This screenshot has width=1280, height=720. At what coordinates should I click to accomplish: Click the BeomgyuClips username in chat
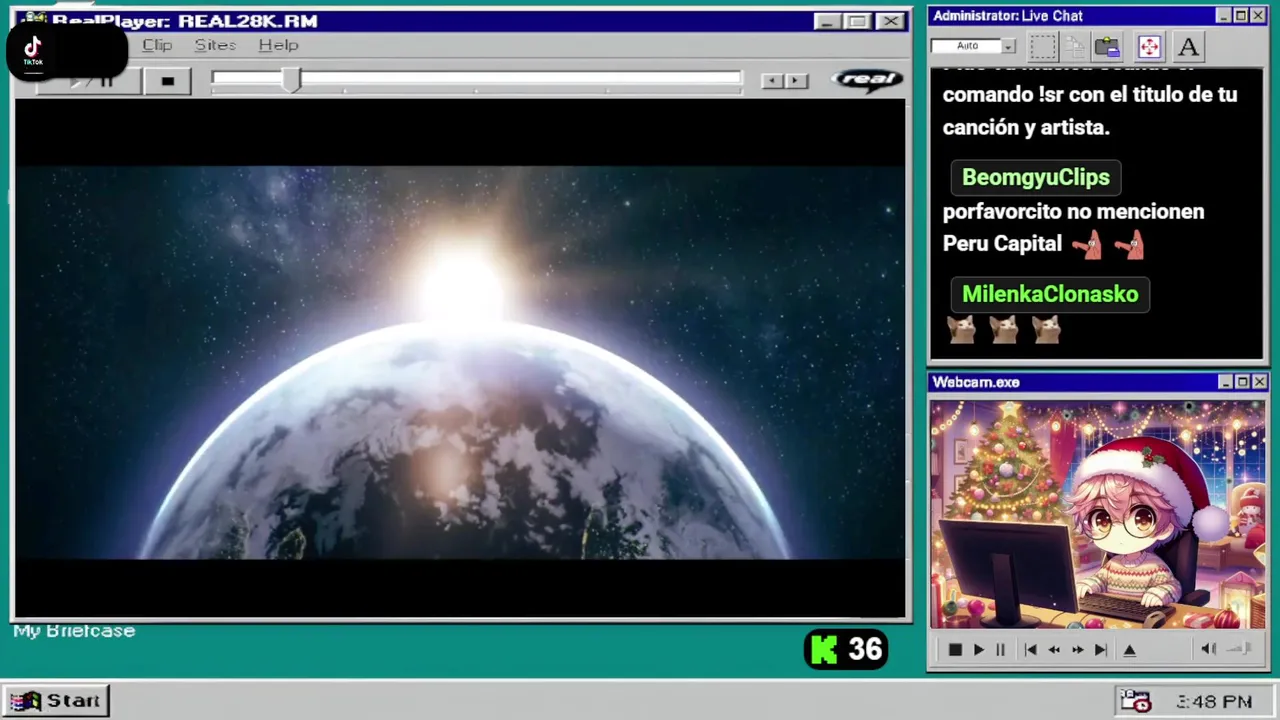1036,177
